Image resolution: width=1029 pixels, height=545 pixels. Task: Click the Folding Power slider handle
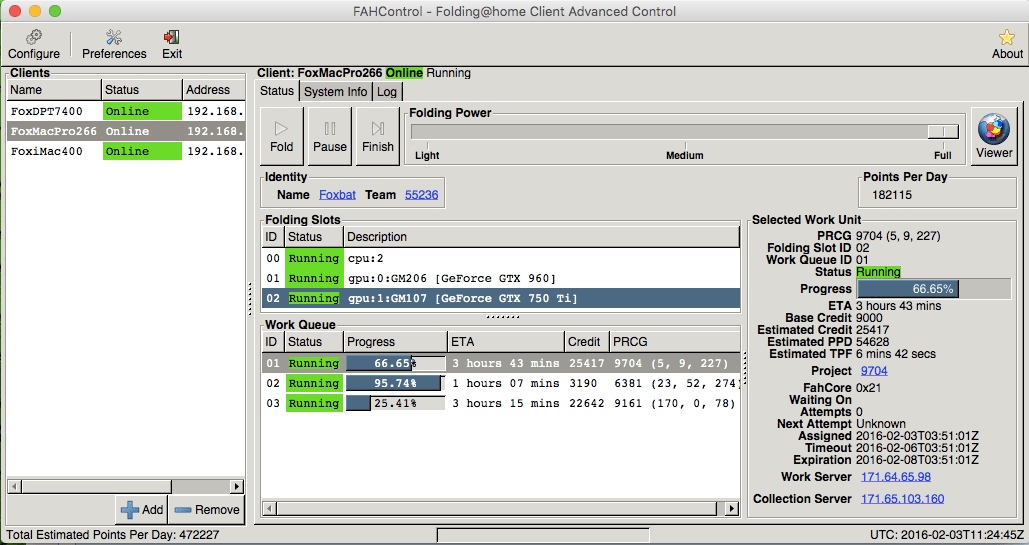point(942,132)
